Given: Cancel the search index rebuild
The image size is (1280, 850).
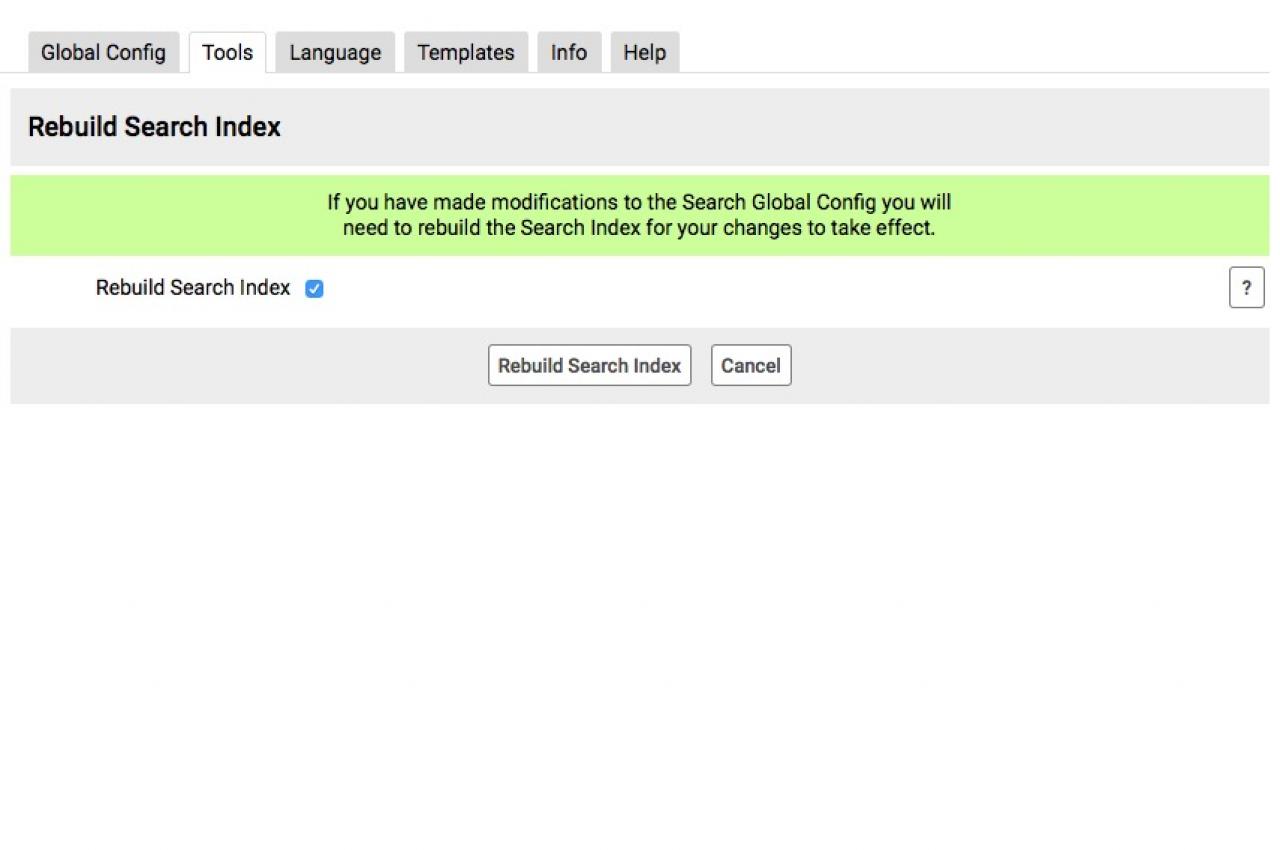Looking at the screenshot, I should [x=751, y=366].
